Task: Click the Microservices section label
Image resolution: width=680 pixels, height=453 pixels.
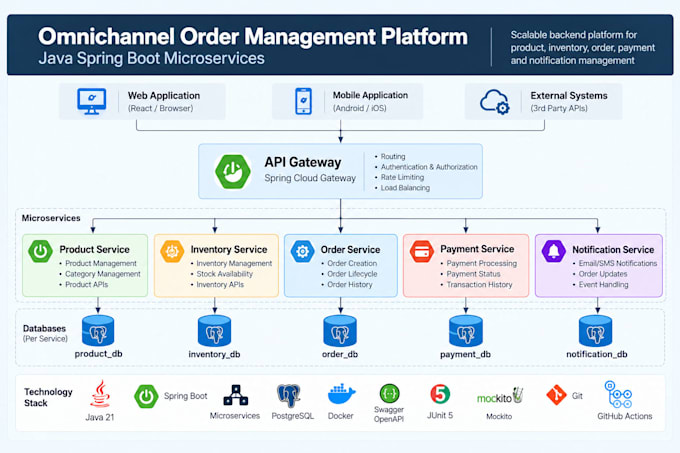Action: pyautogui.click(x=51, y=218)
